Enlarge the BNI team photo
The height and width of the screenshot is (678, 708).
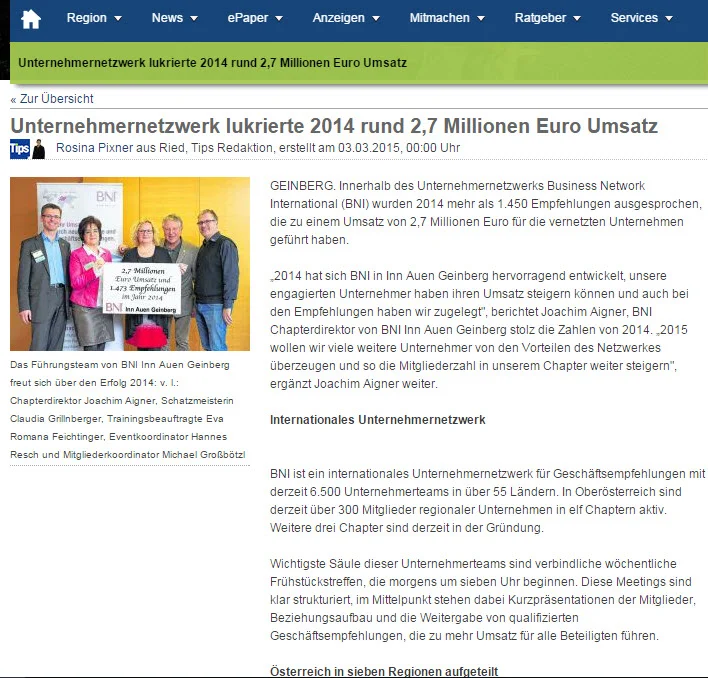pyautogui.click(x=130, y=264)
